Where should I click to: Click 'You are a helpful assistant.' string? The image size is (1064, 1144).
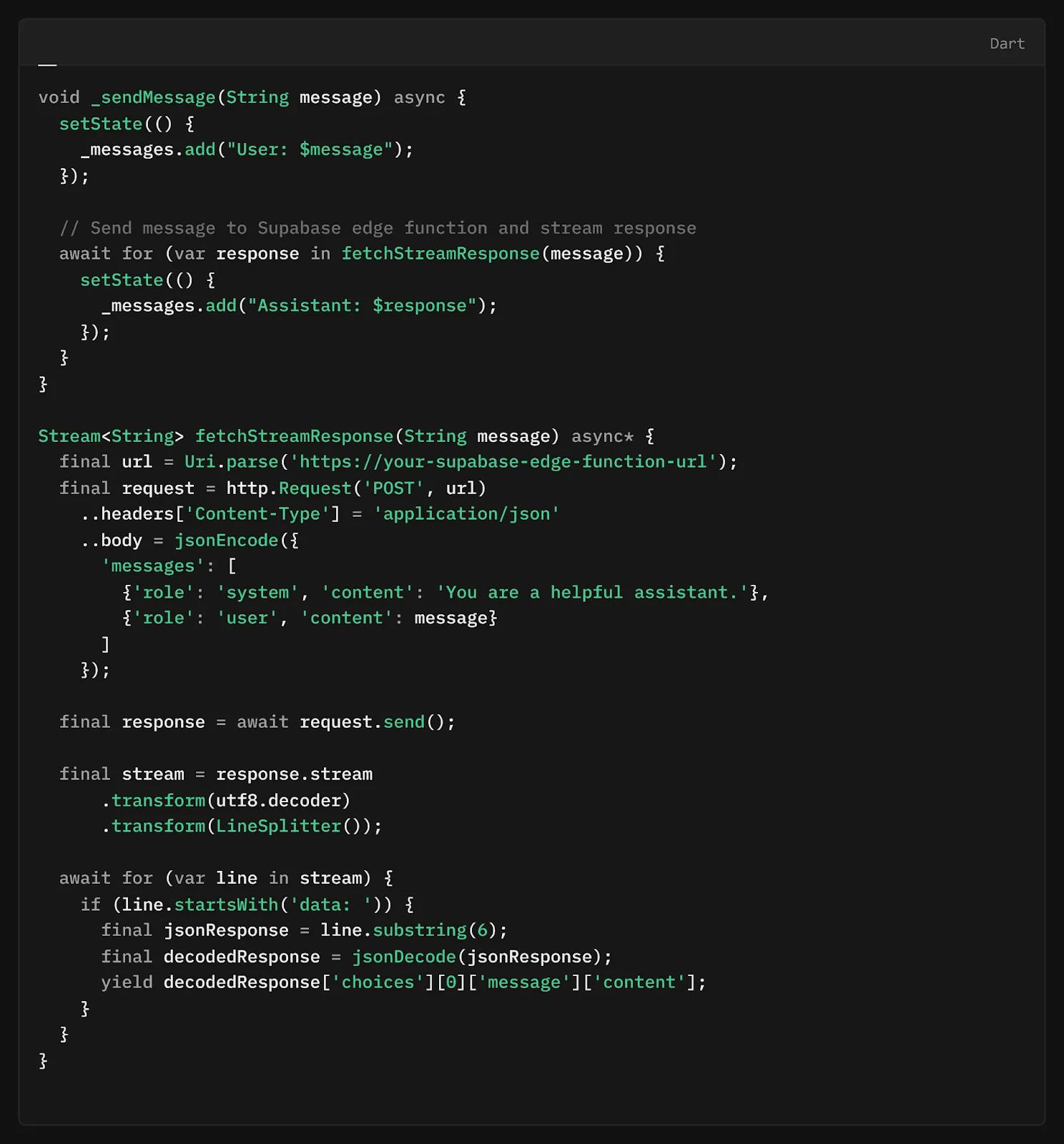click(x=591, y=593)
